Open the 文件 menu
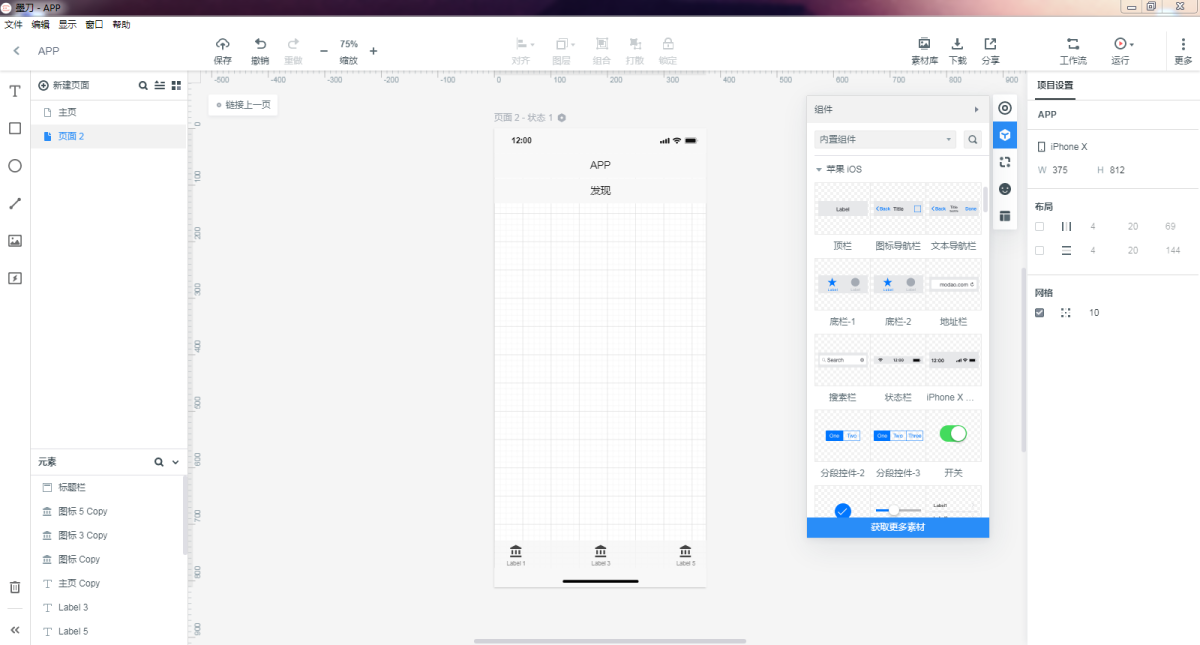The image size is (1200, 645). (x=14, y=24)
